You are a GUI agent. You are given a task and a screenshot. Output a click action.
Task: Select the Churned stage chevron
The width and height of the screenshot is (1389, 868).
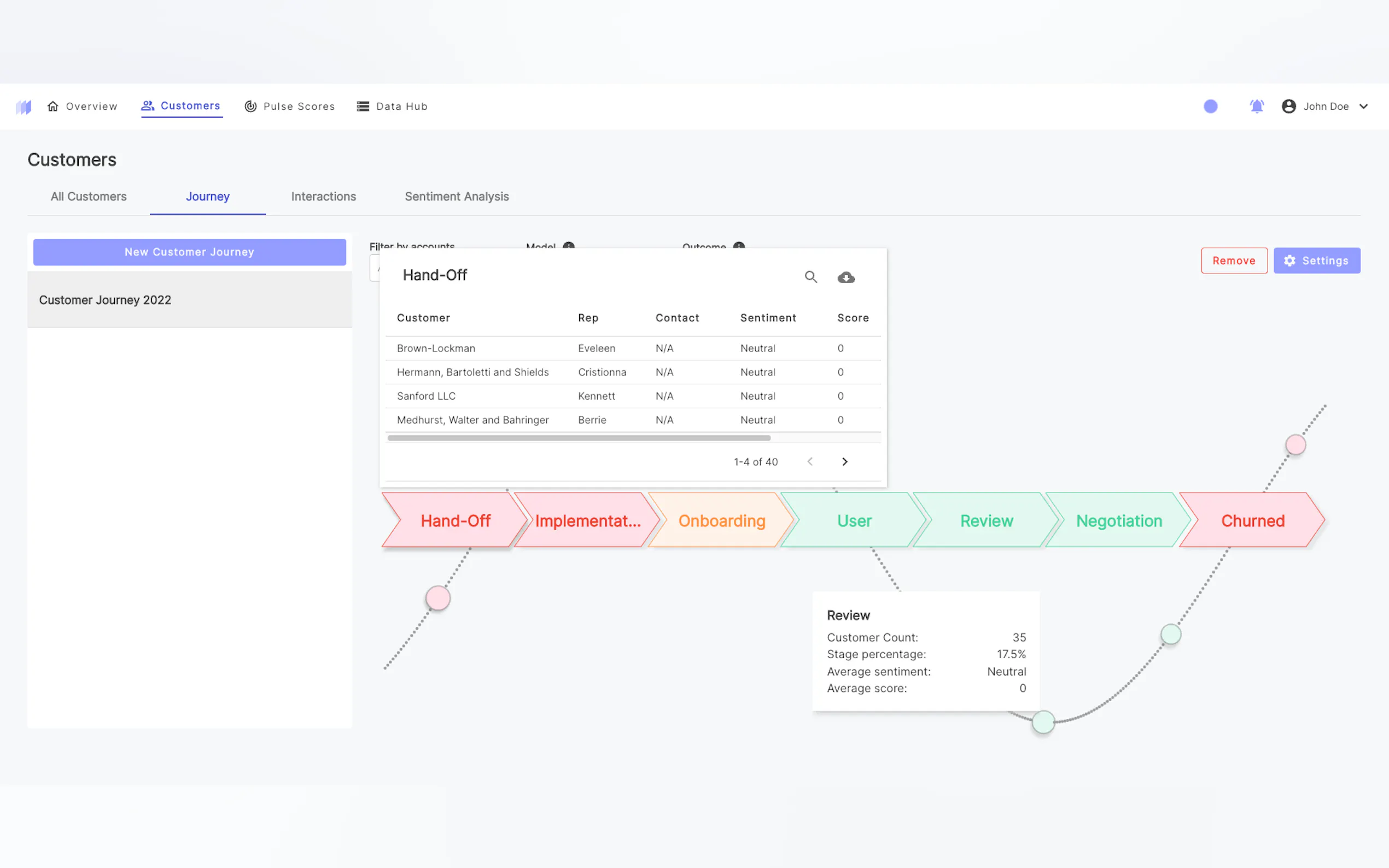(1252, 521)
